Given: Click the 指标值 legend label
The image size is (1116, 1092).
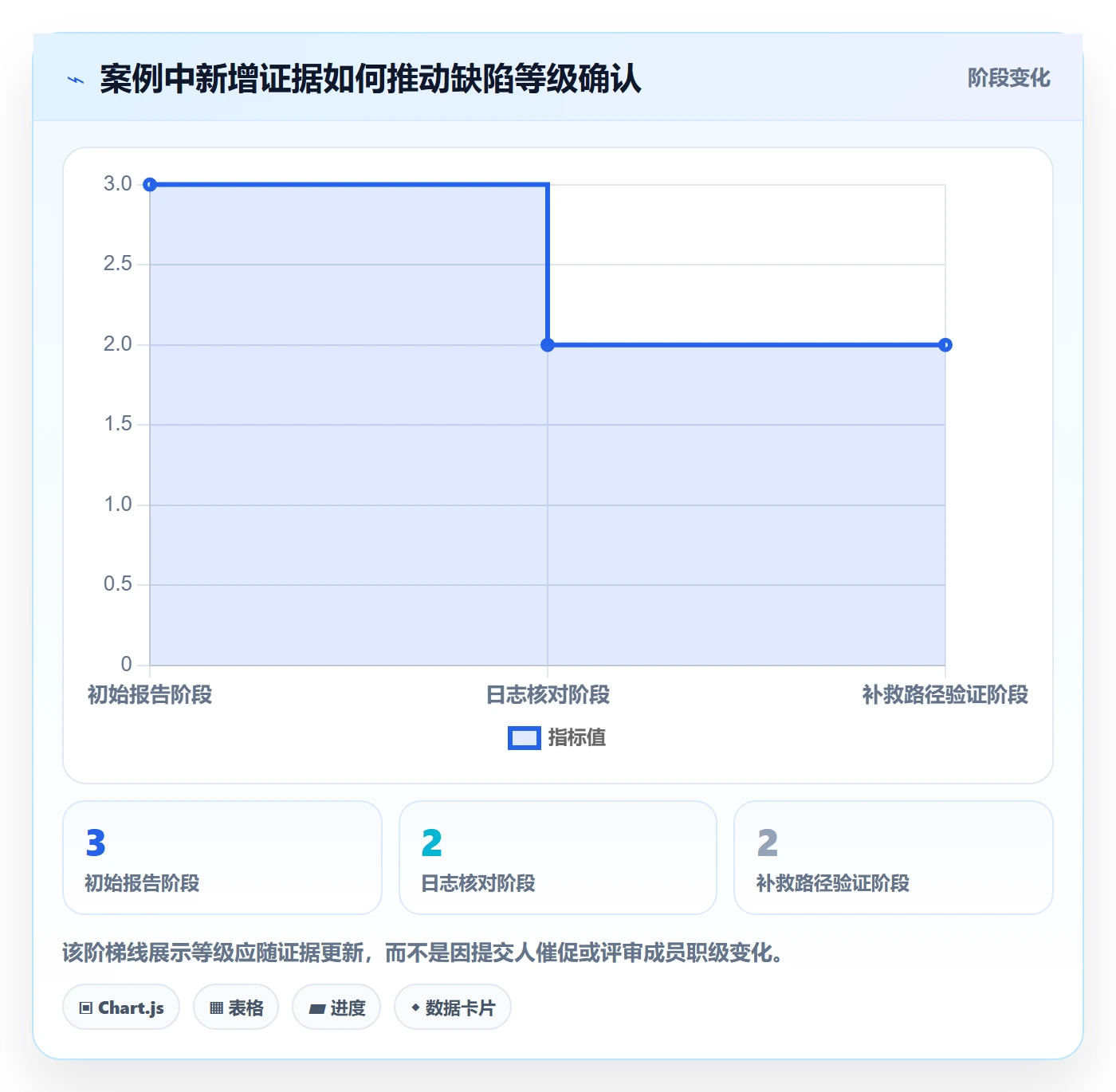Looking at the screenshot, I should (x=577, y=738).
